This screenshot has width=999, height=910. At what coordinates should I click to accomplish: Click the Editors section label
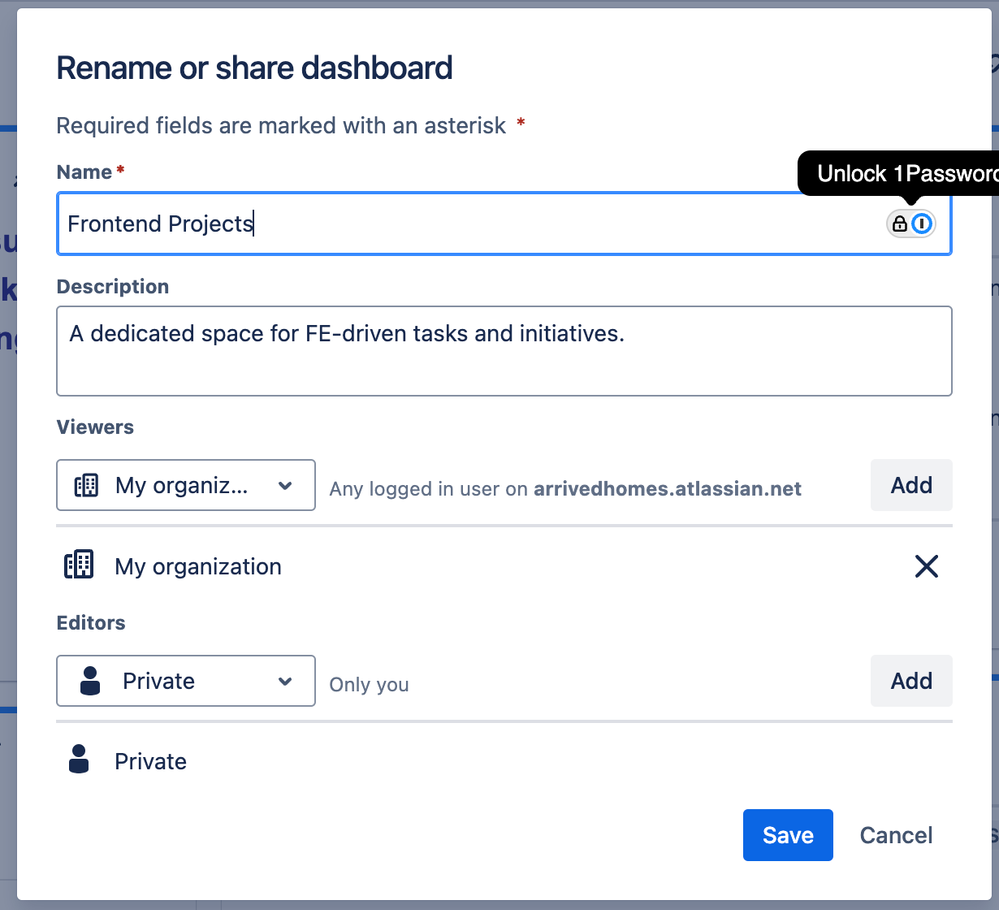(91, 623)
